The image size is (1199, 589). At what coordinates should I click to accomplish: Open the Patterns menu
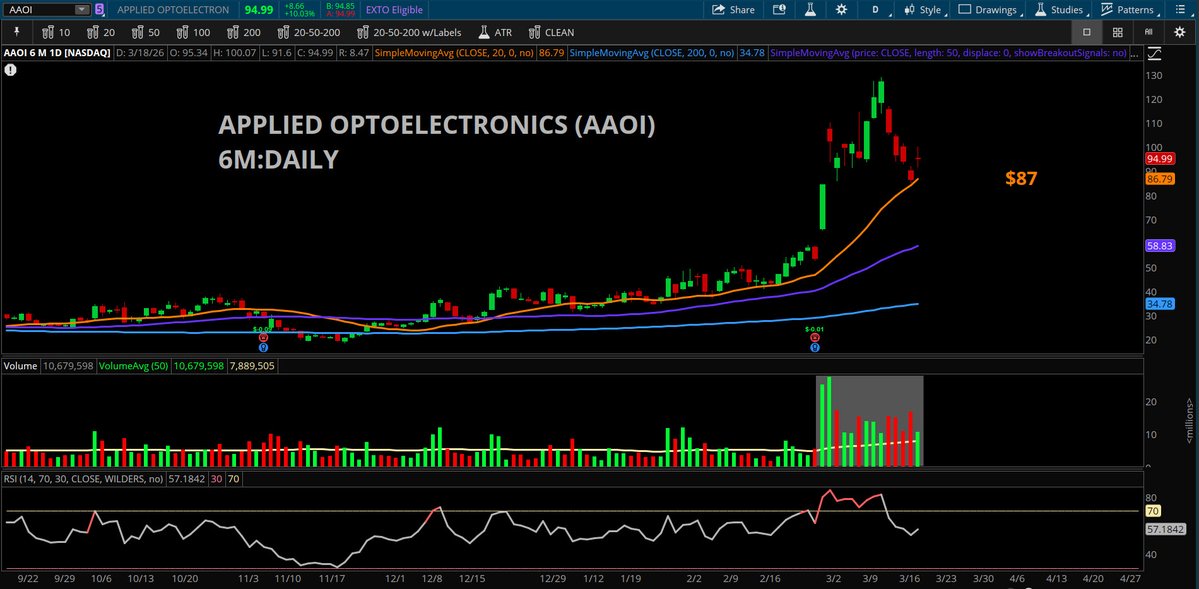1128,10
